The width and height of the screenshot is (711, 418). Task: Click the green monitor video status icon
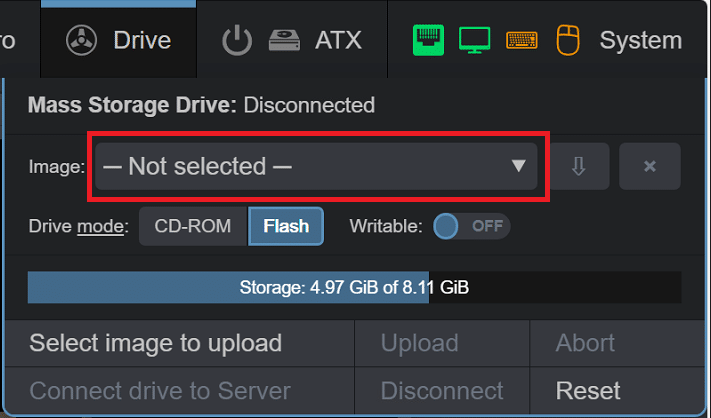pos(474,40)
